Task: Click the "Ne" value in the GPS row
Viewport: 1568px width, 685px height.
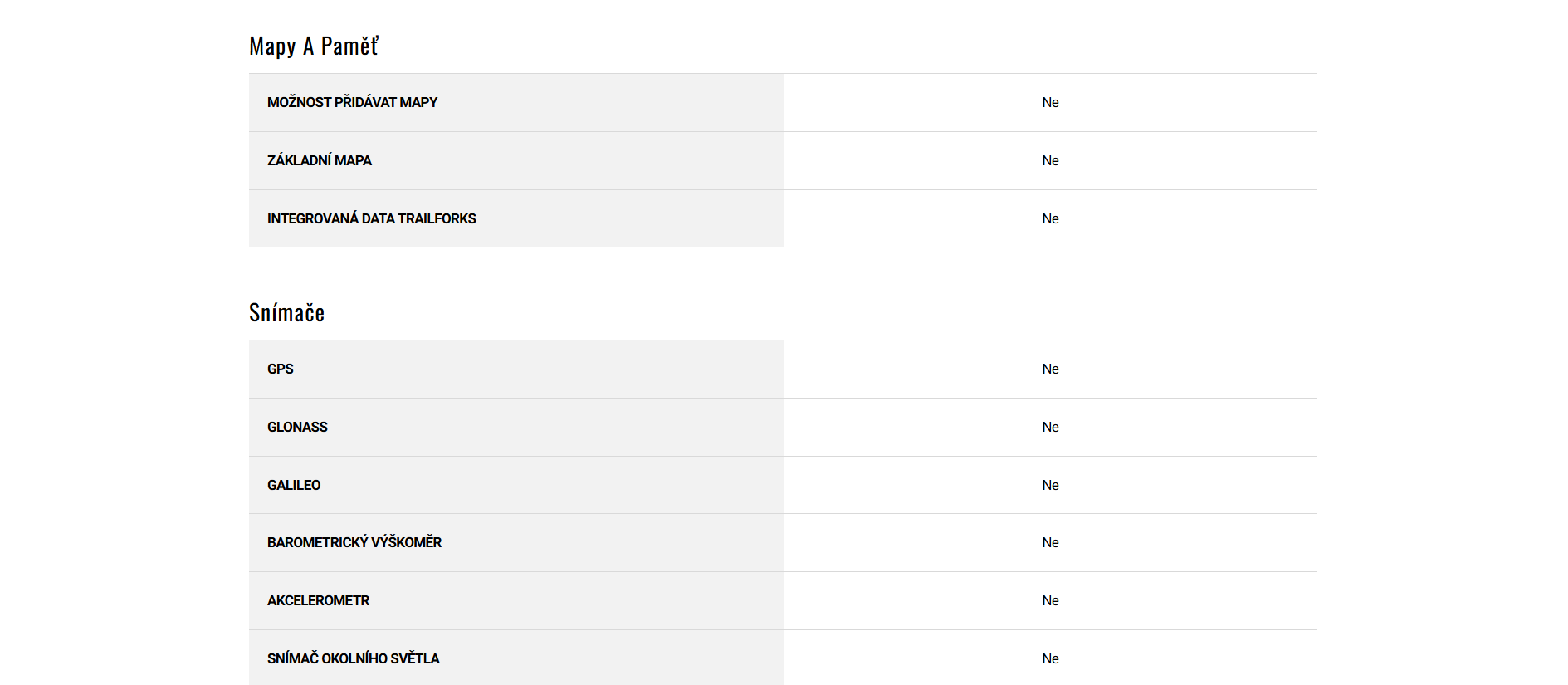Action: pos(1050,369)
